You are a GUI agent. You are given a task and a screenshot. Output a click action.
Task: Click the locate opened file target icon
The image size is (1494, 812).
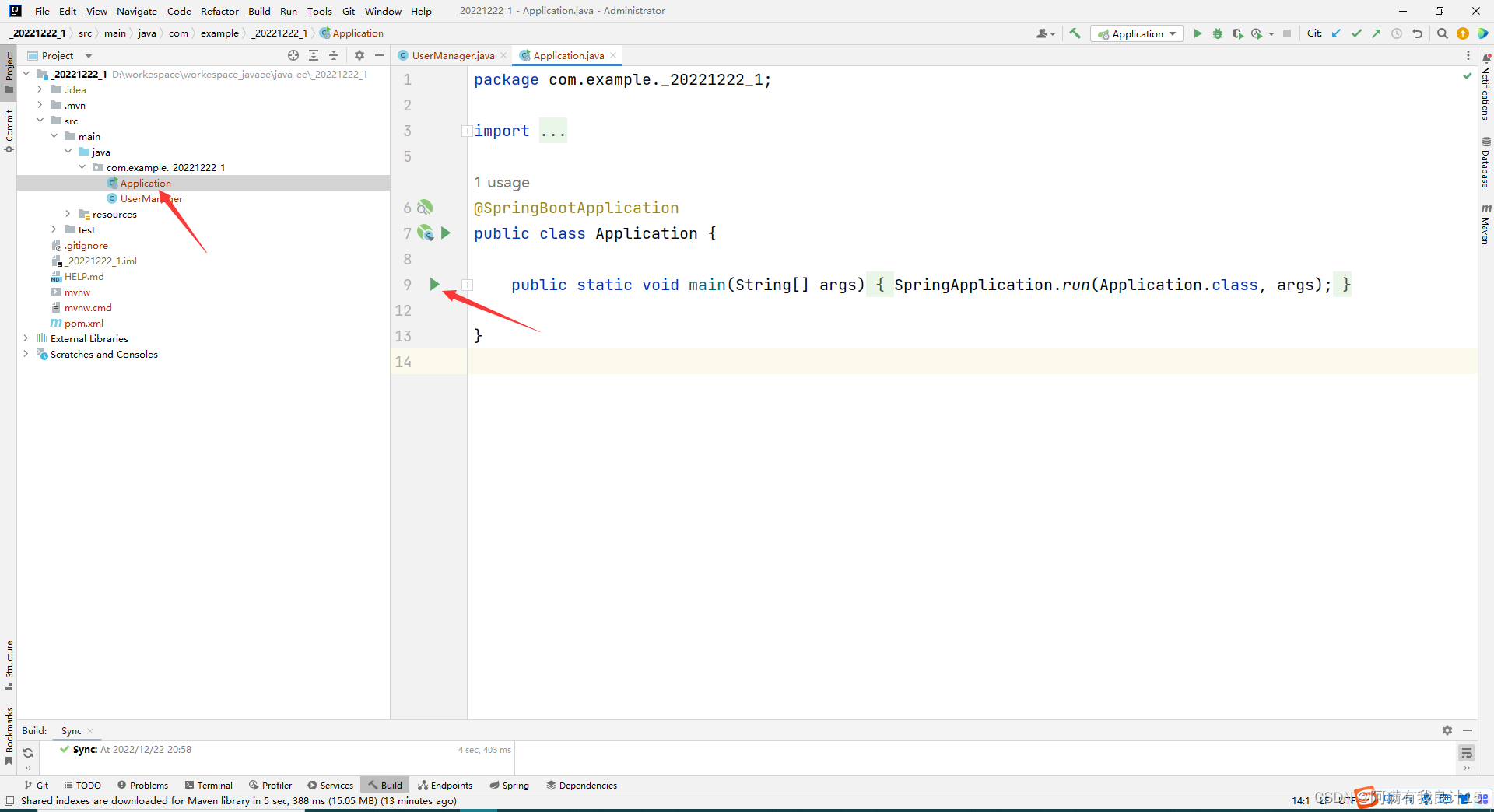tap(293, 55)
